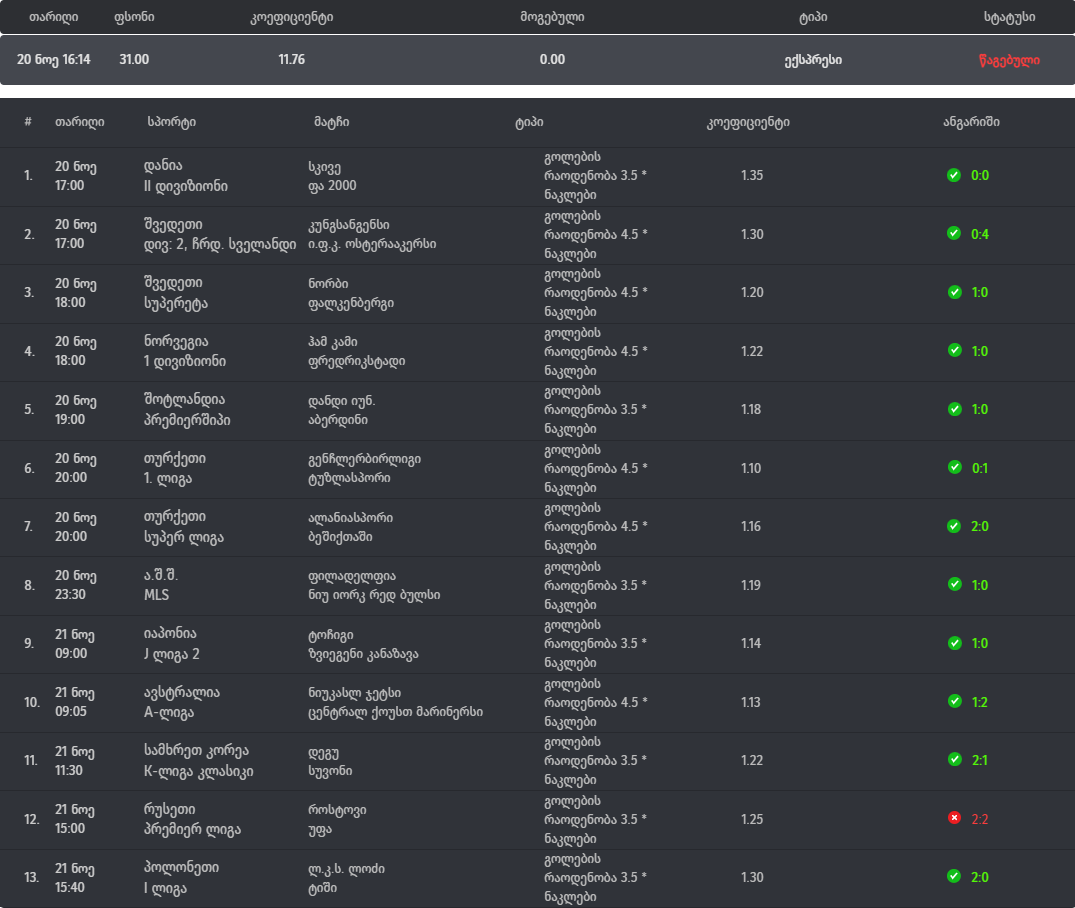Click green check beside the 0:4 score
Screen dimensions: 1075x908
tap(954, 233)
